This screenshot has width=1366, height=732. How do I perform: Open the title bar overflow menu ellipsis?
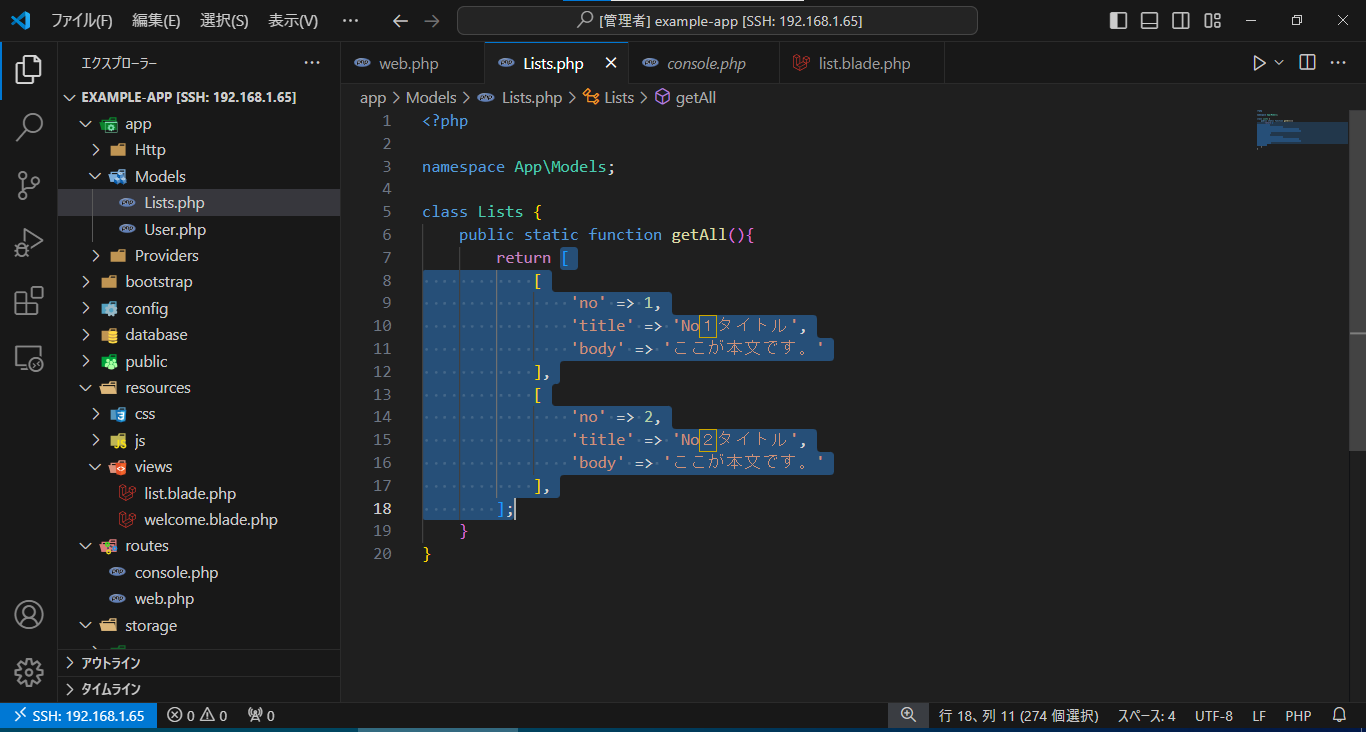click(350, 20)
